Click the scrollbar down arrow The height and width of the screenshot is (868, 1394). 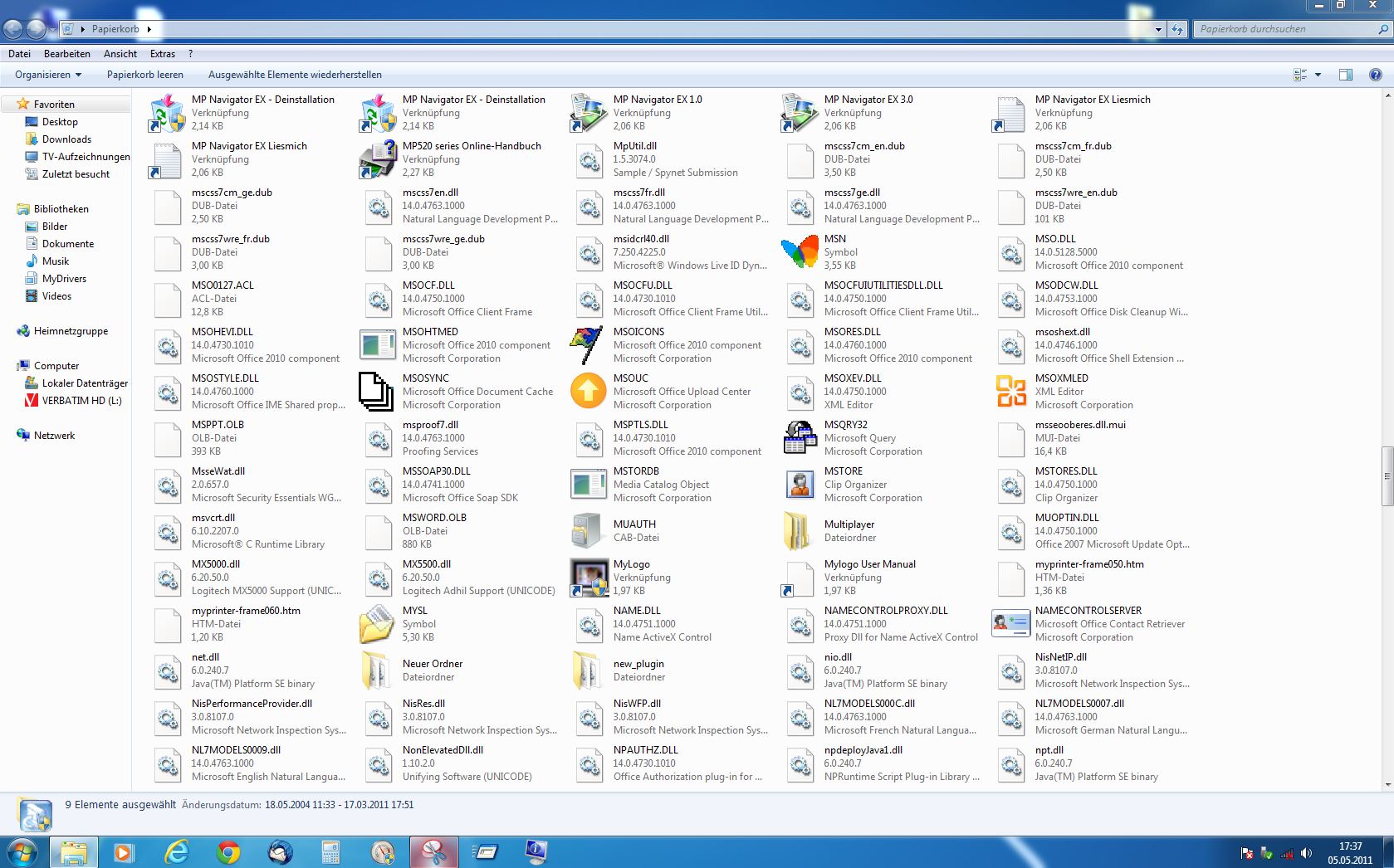pos(1387,784)
